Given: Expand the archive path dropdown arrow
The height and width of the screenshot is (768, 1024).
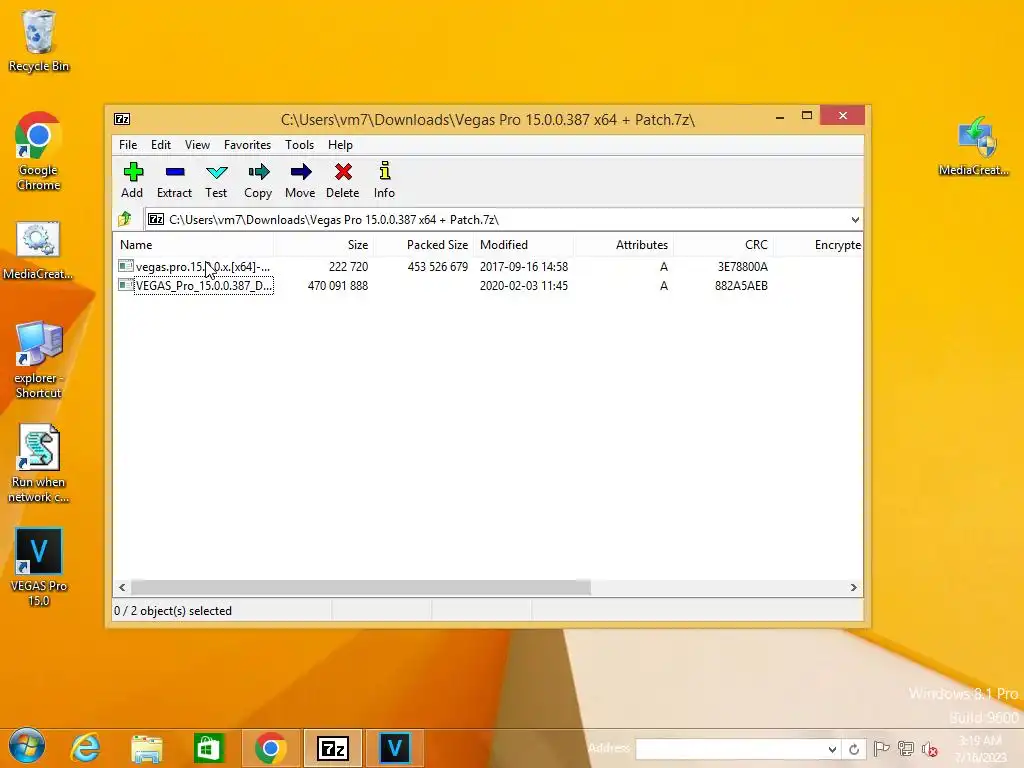Looking at the screenshot, I should tap(855, 219).
